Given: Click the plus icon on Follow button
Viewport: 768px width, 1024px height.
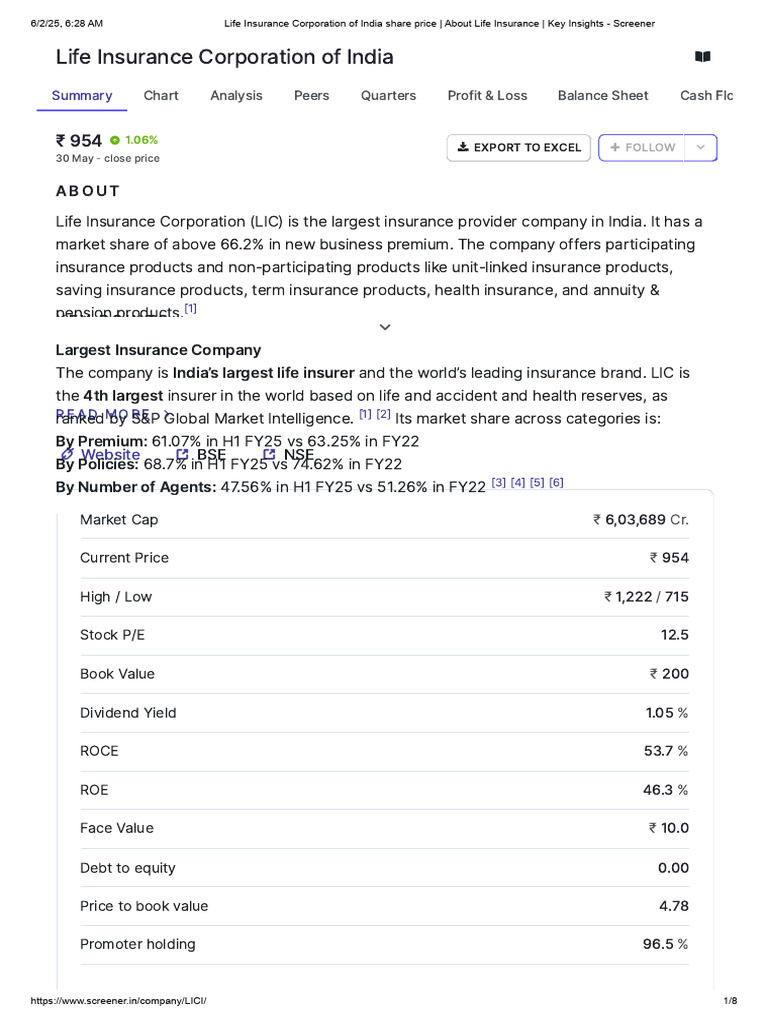Looking at the screenshot, I should point(615,148).
